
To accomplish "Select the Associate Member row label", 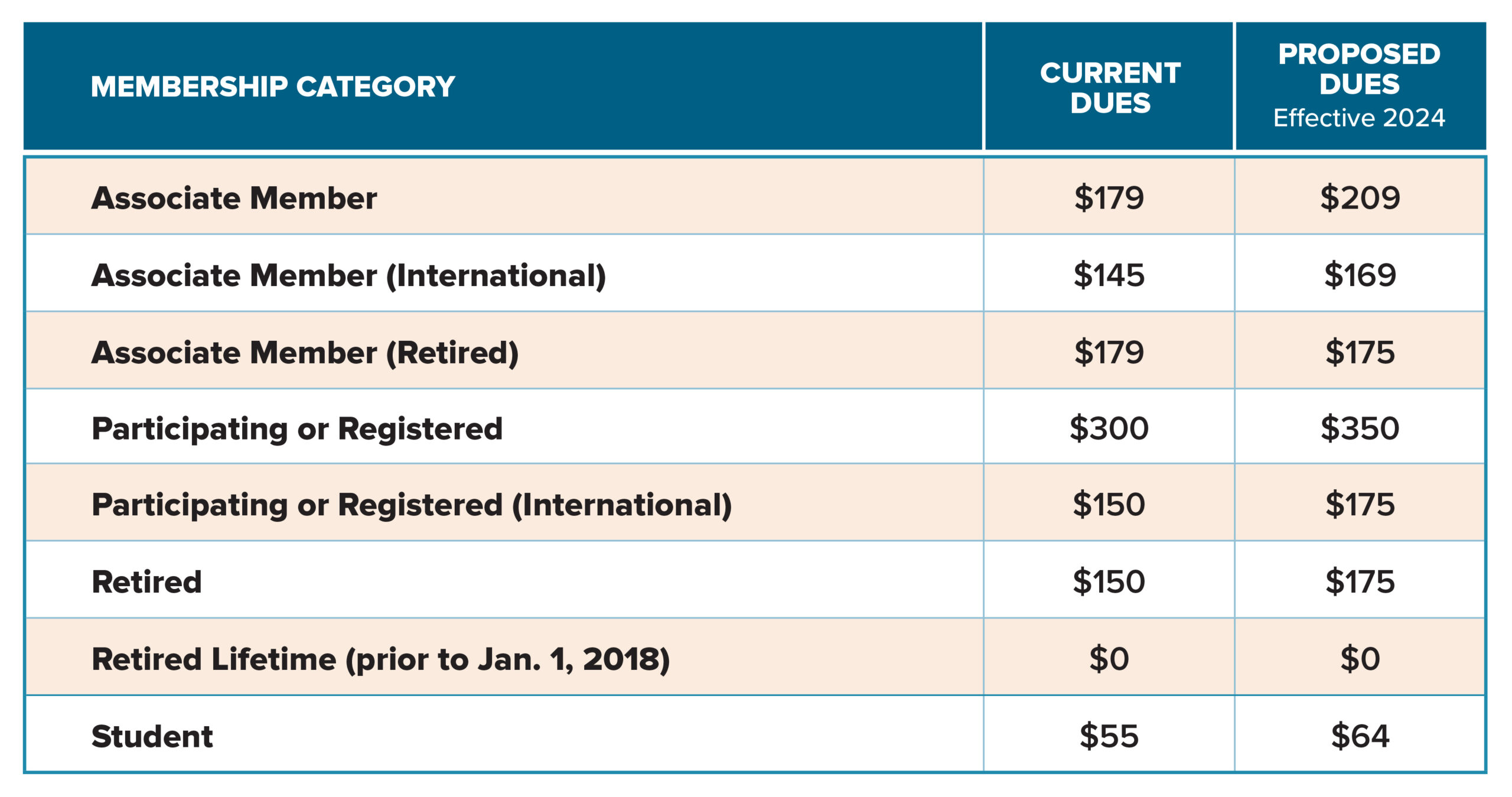I will (234, 197).
